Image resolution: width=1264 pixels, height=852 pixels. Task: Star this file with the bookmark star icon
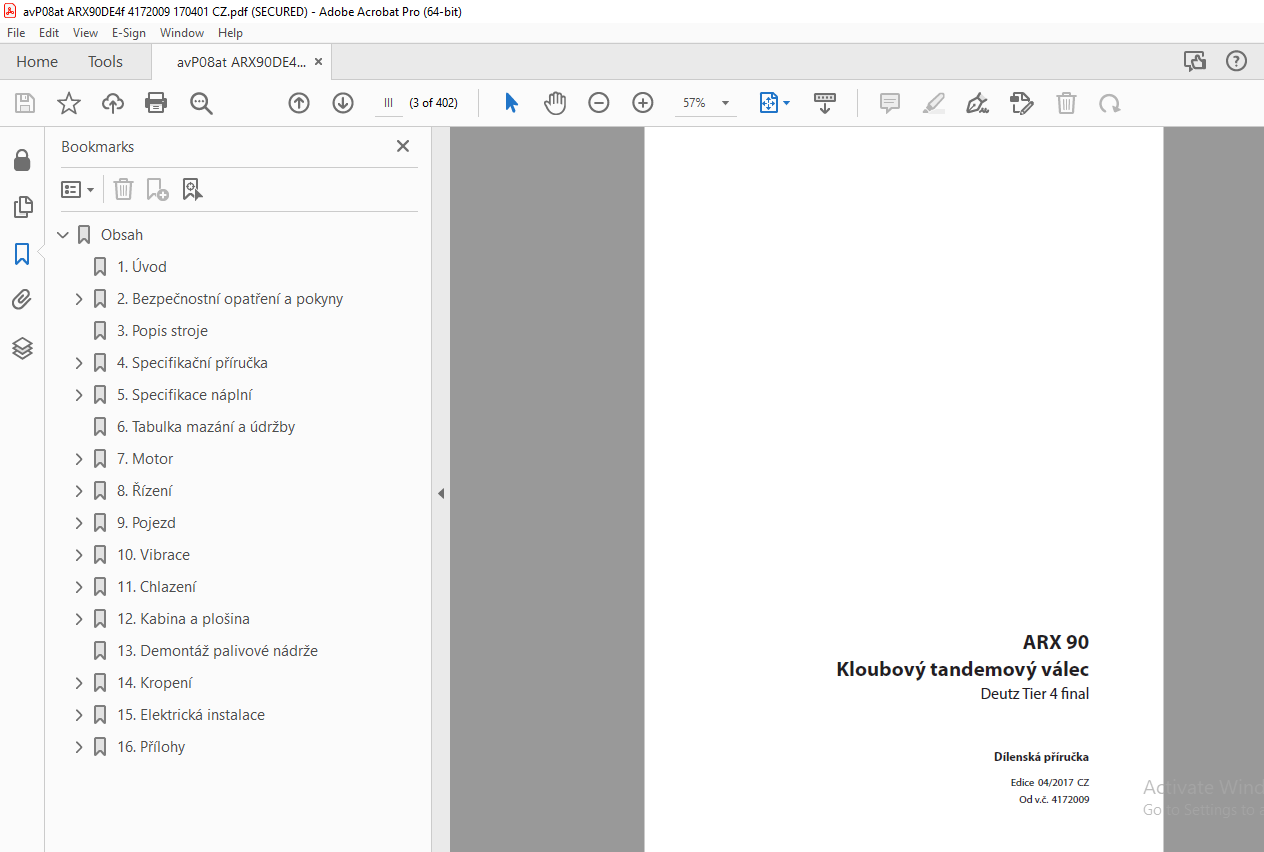click(x=68, y=103)
